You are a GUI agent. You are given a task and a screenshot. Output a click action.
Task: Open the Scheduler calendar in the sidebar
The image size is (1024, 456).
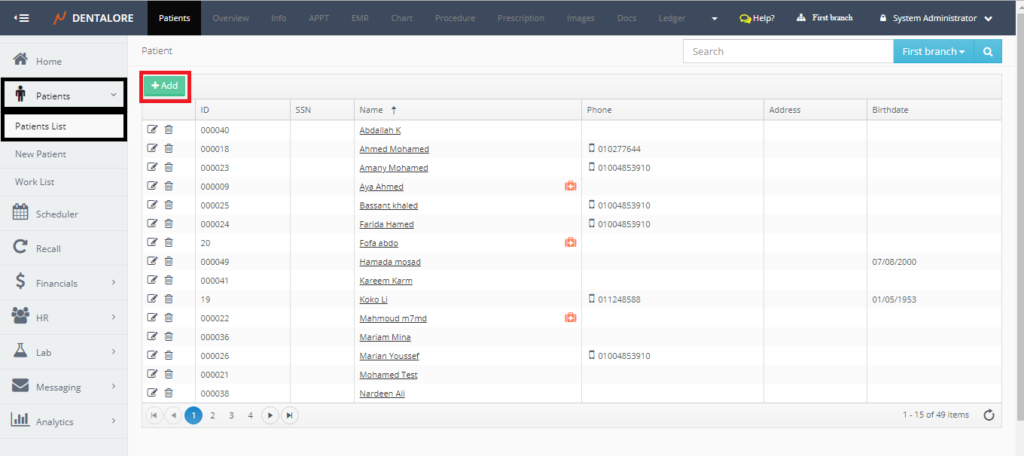pos(56,213)
